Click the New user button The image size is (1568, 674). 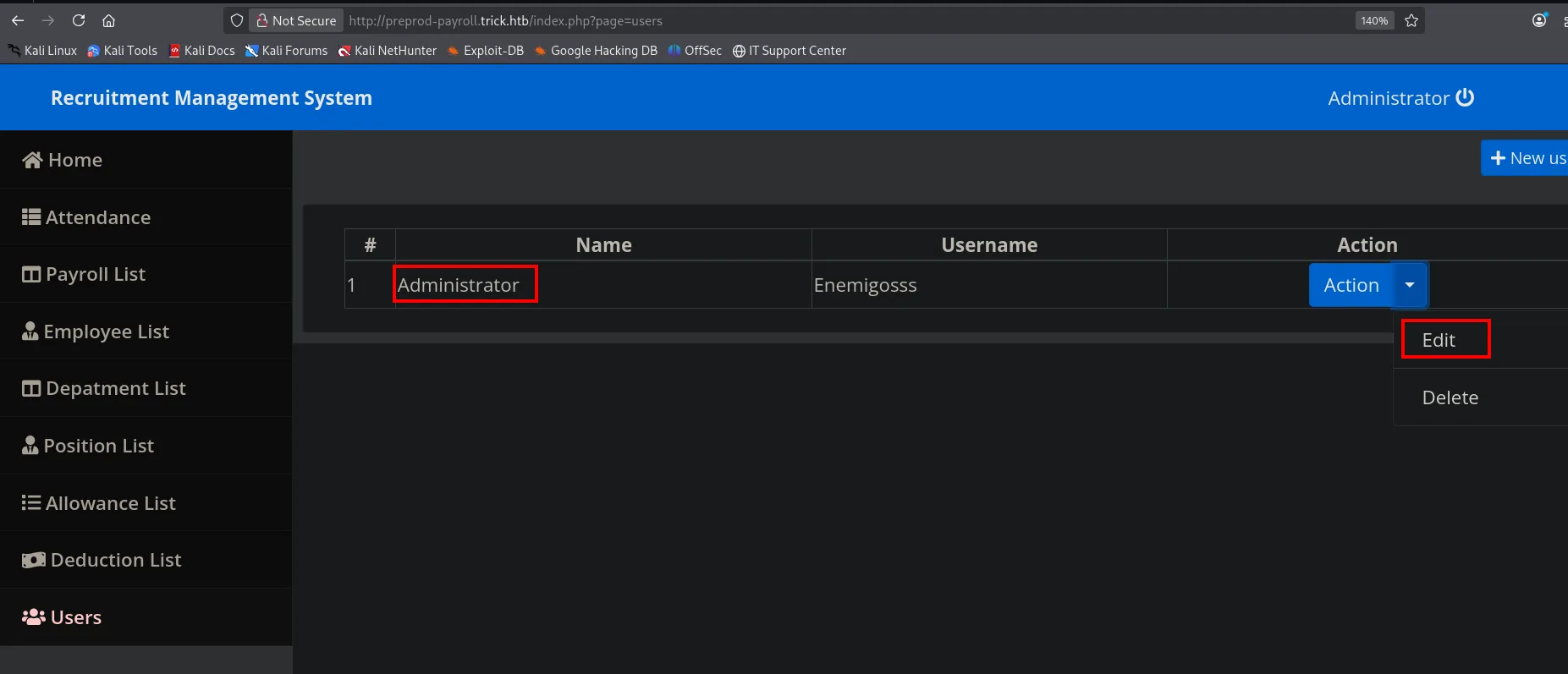(1525, 158)
